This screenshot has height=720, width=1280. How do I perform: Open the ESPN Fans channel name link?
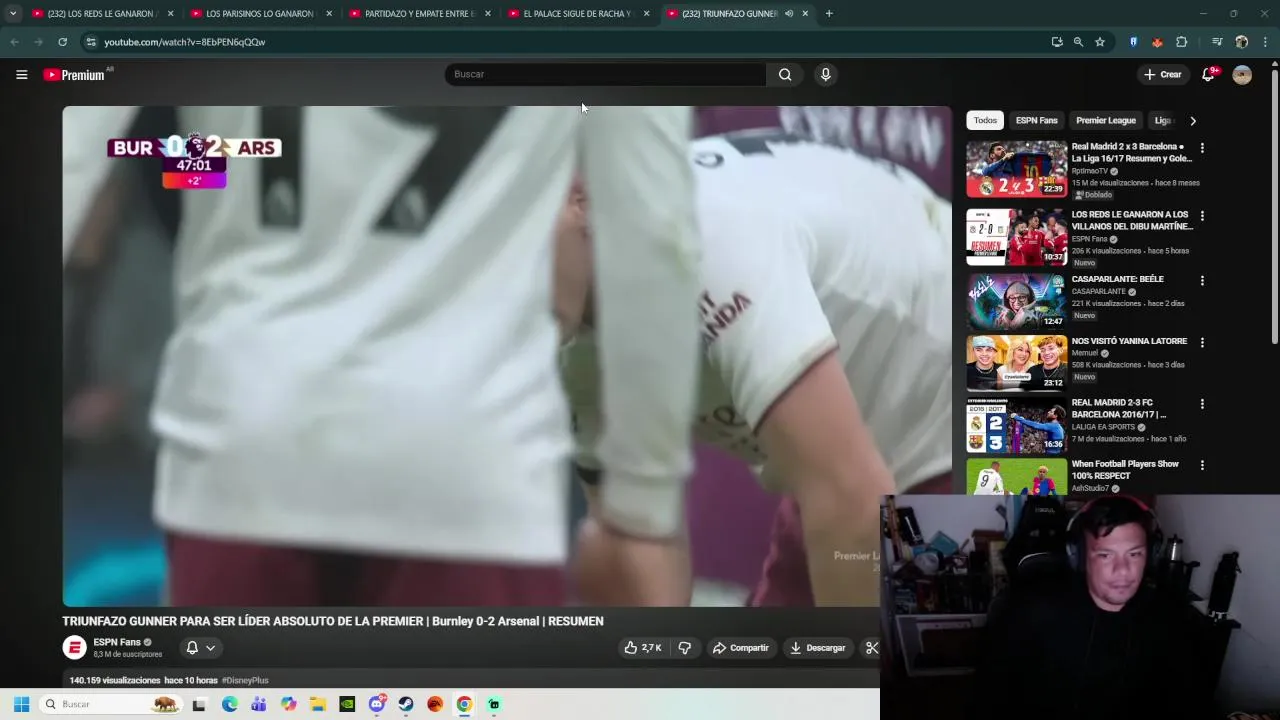[x=117, y=642]
